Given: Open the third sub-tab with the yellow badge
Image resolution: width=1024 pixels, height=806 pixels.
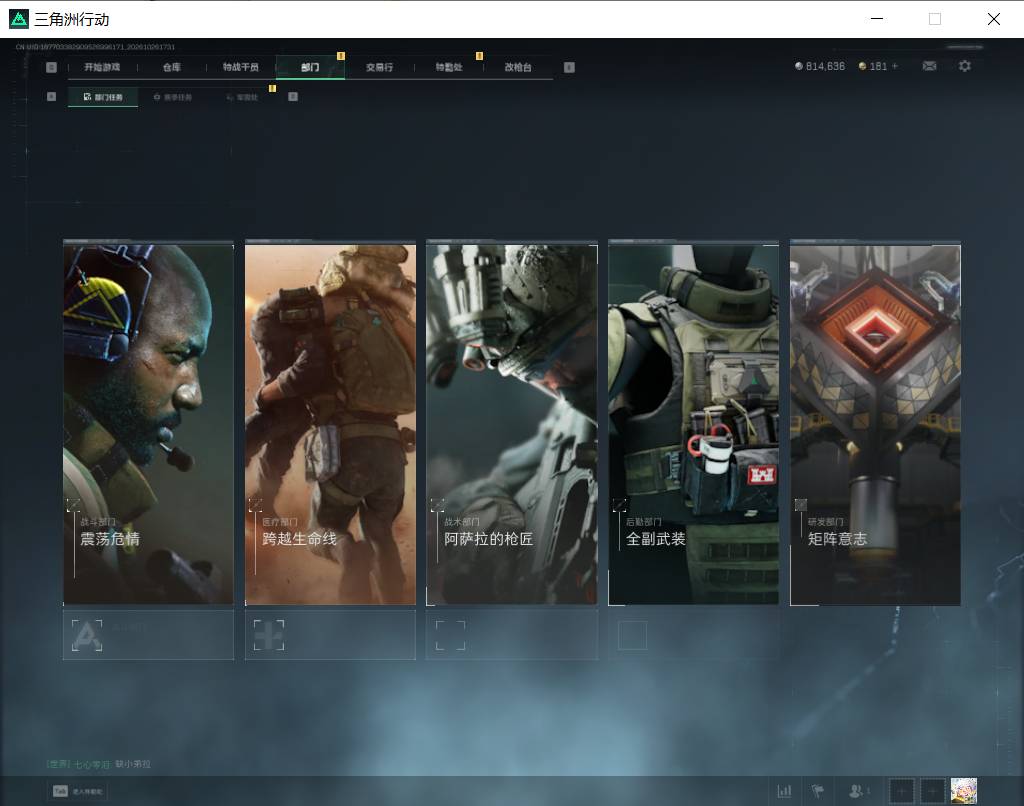Looking at the screenshot, I should [243, 97].
